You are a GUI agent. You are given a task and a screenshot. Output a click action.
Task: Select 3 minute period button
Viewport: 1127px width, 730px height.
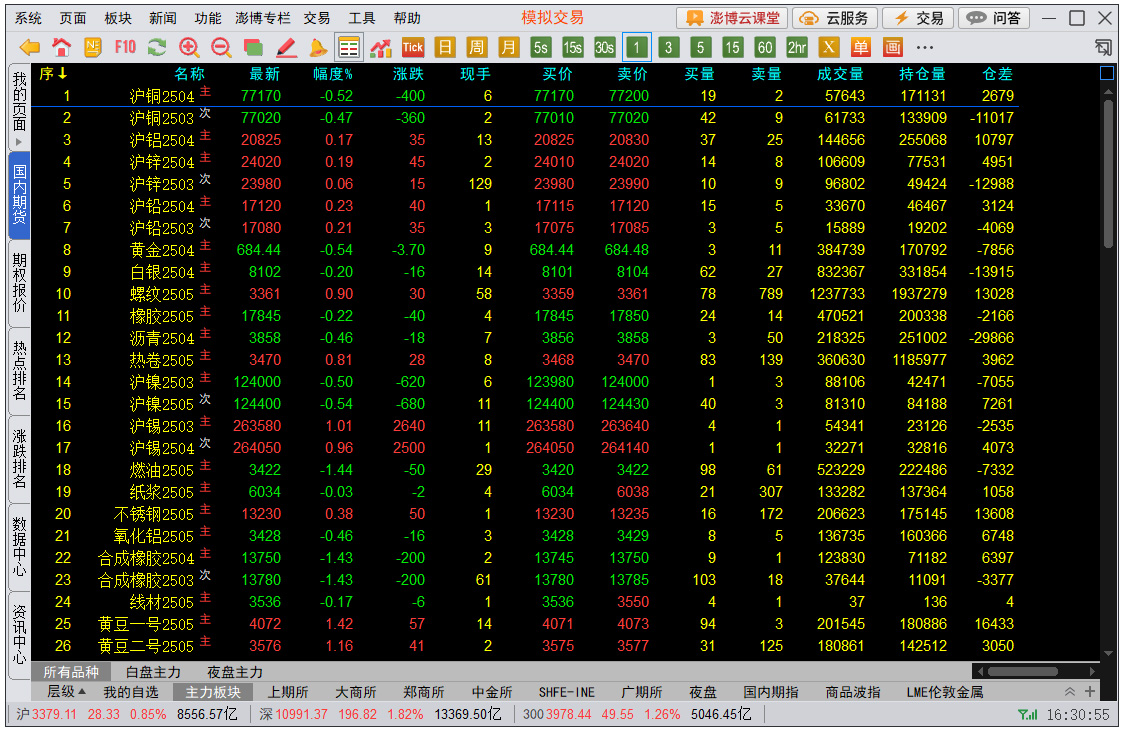click(668, 48)
